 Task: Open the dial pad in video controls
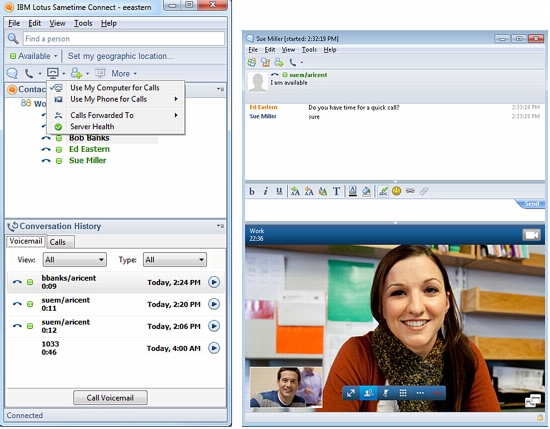[x=403, y=393]
